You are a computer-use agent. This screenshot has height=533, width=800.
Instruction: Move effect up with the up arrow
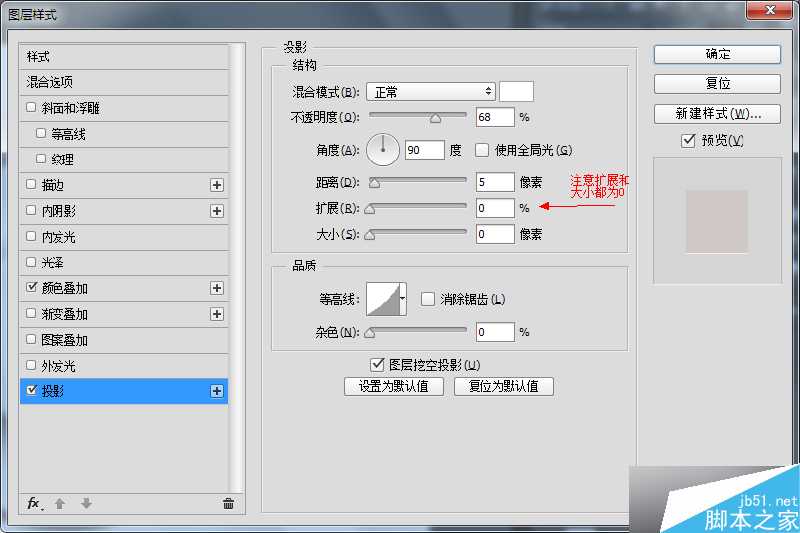[x=60, y=503]
